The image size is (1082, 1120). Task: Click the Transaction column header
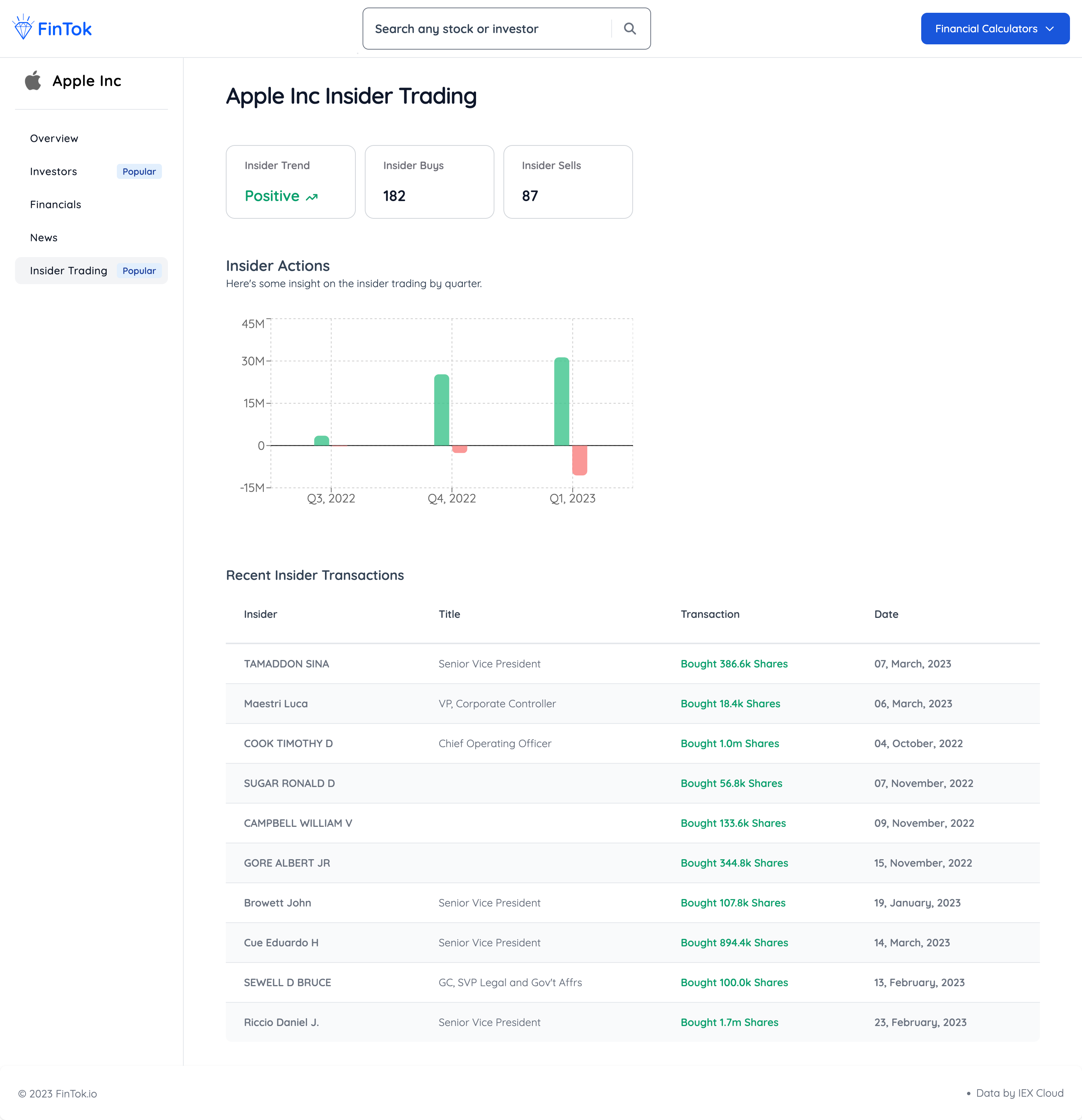click(x=710, y=614)
